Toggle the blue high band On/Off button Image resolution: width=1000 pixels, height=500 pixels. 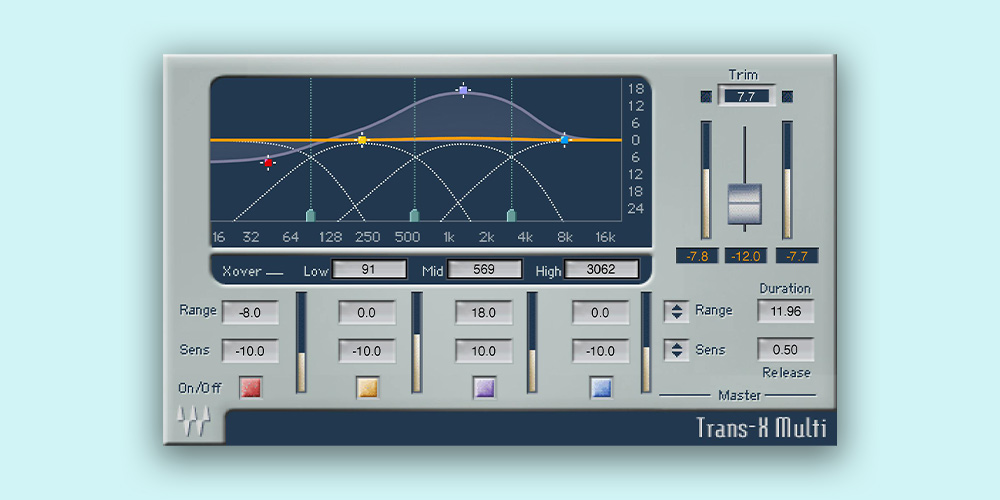pos(601,388)
